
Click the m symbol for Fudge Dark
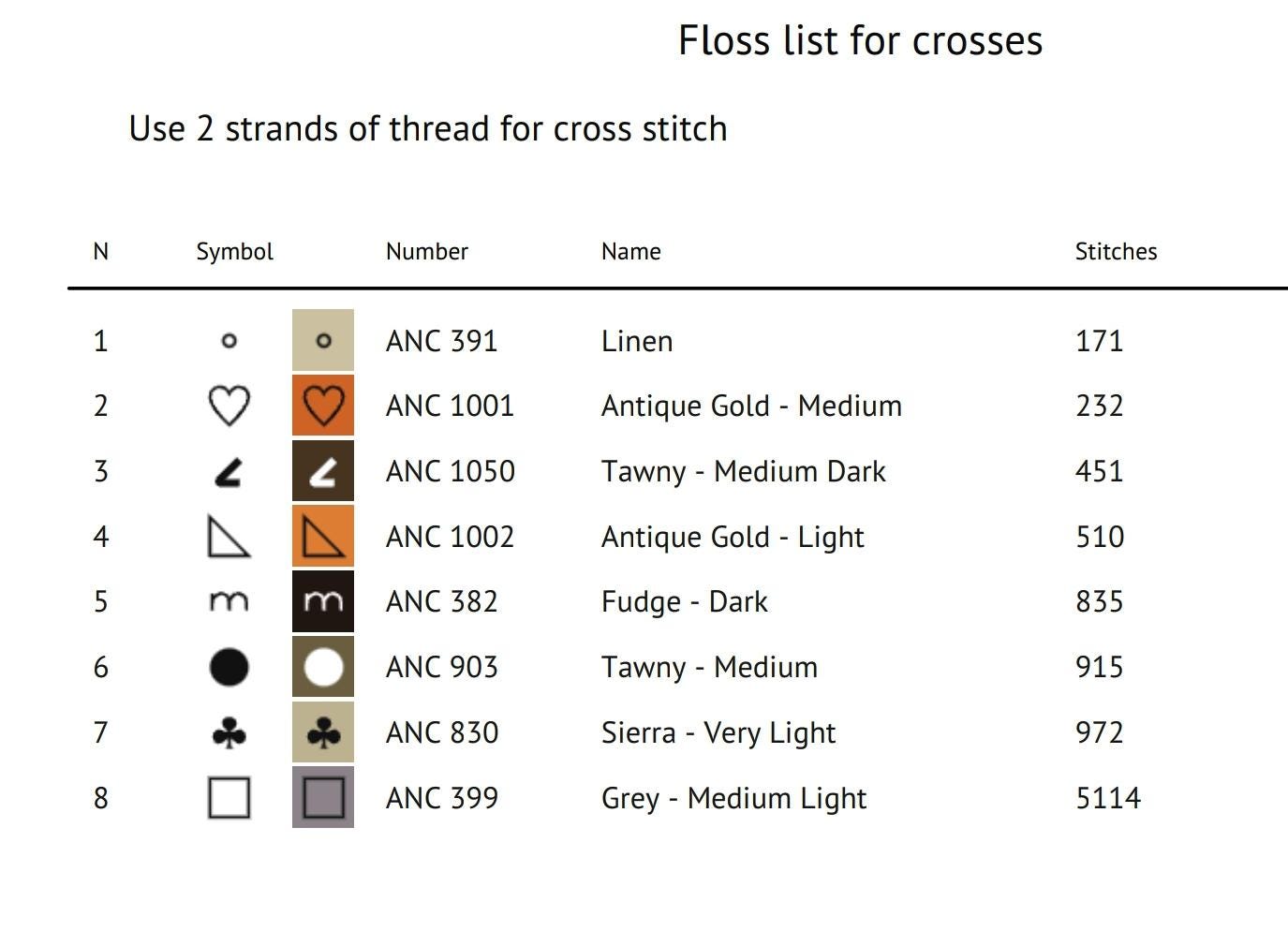(229, 601)
